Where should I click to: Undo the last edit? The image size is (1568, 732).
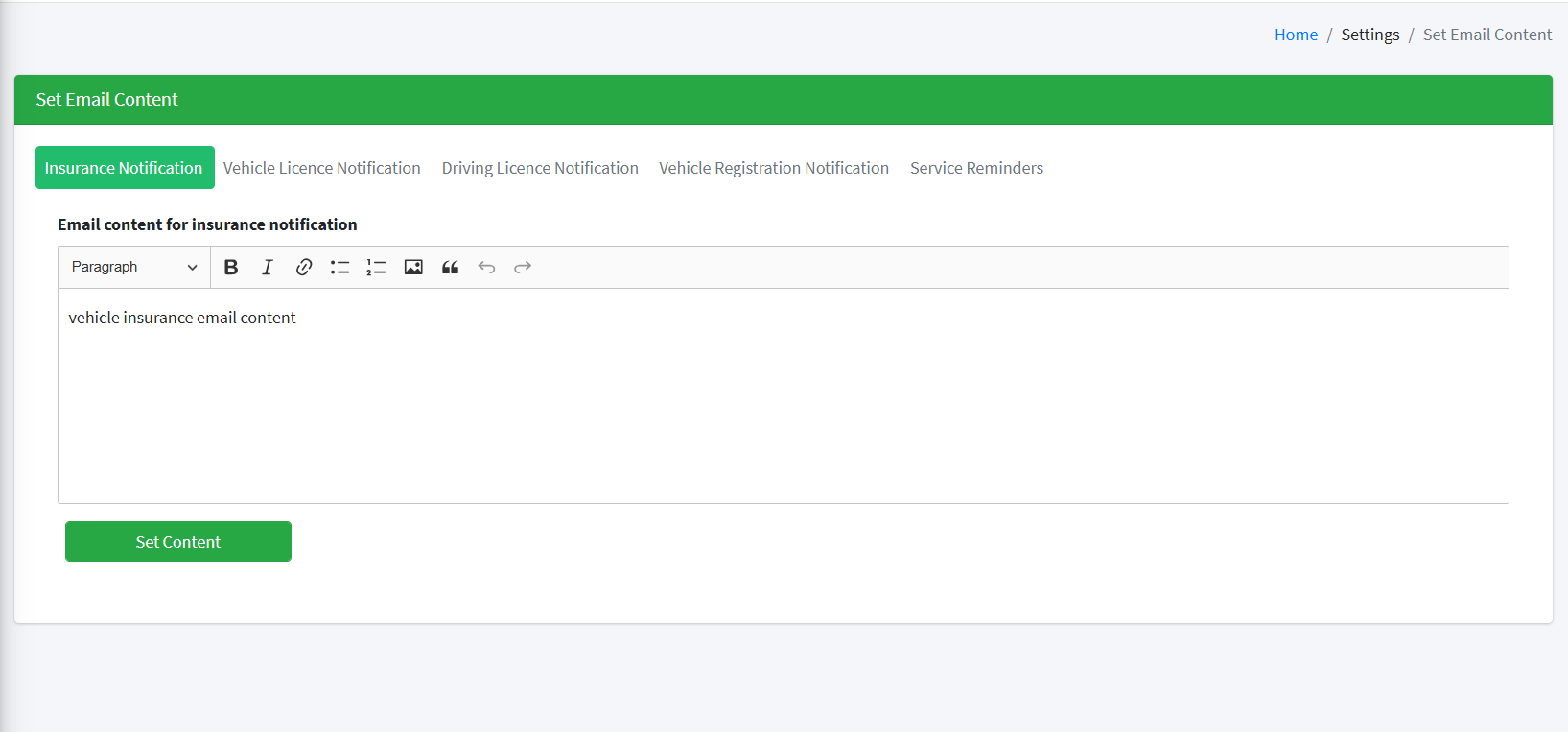tap(486, 268)
